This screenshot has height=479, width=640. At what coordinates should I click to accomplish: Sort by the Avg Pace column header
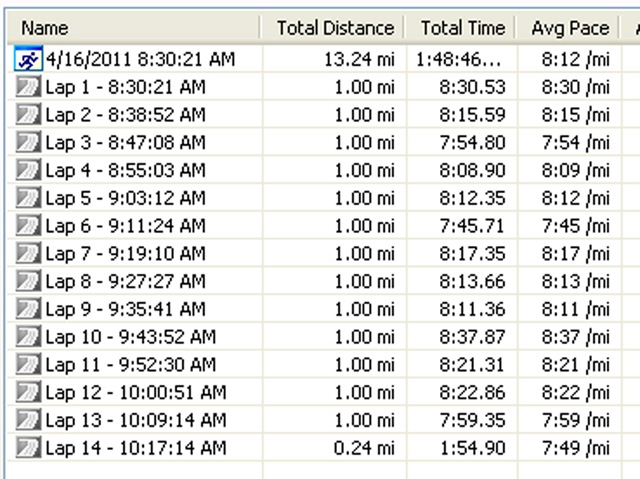[567, 28]
